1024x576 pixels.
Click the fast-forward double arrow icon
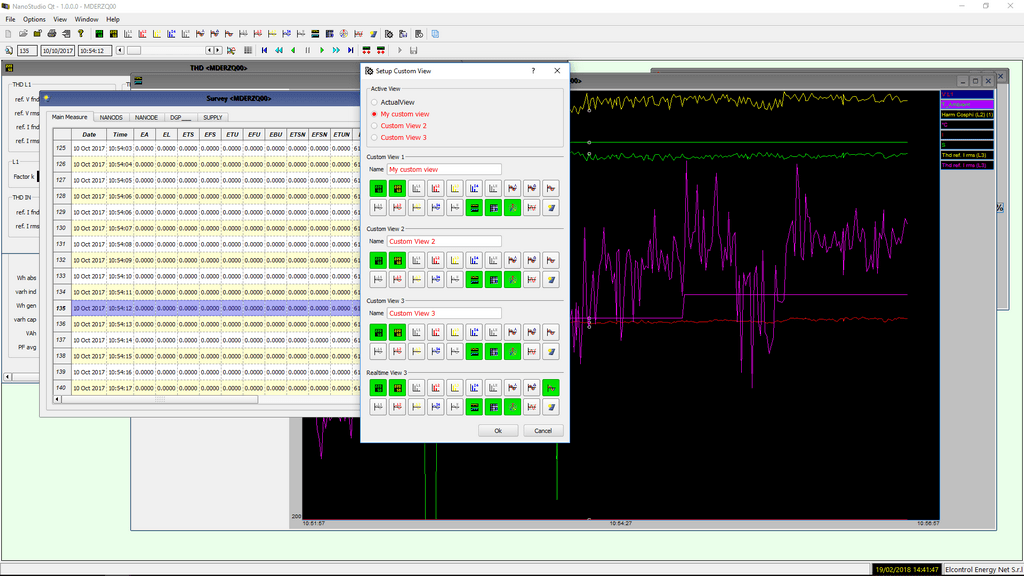pyautogui.click(x=337, y=50)
